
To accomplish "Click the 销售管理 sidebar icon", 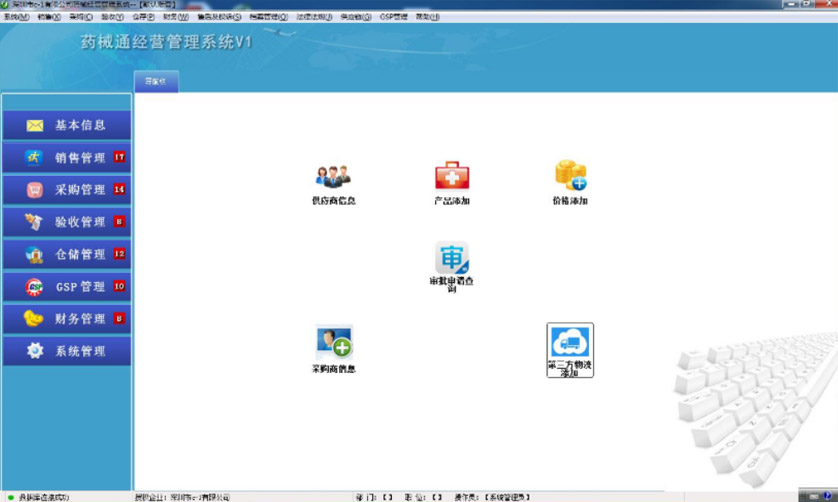I will (x=34, y=158).
